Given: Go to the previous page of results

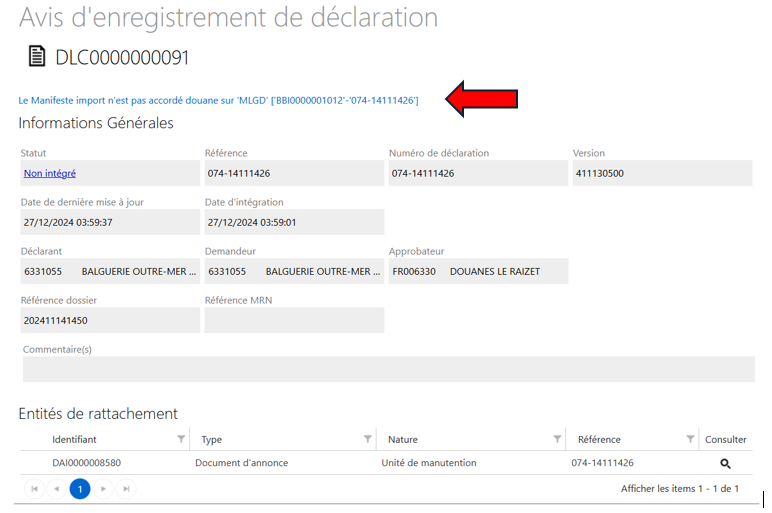Looking at the screenshot, I should point(57,489).
